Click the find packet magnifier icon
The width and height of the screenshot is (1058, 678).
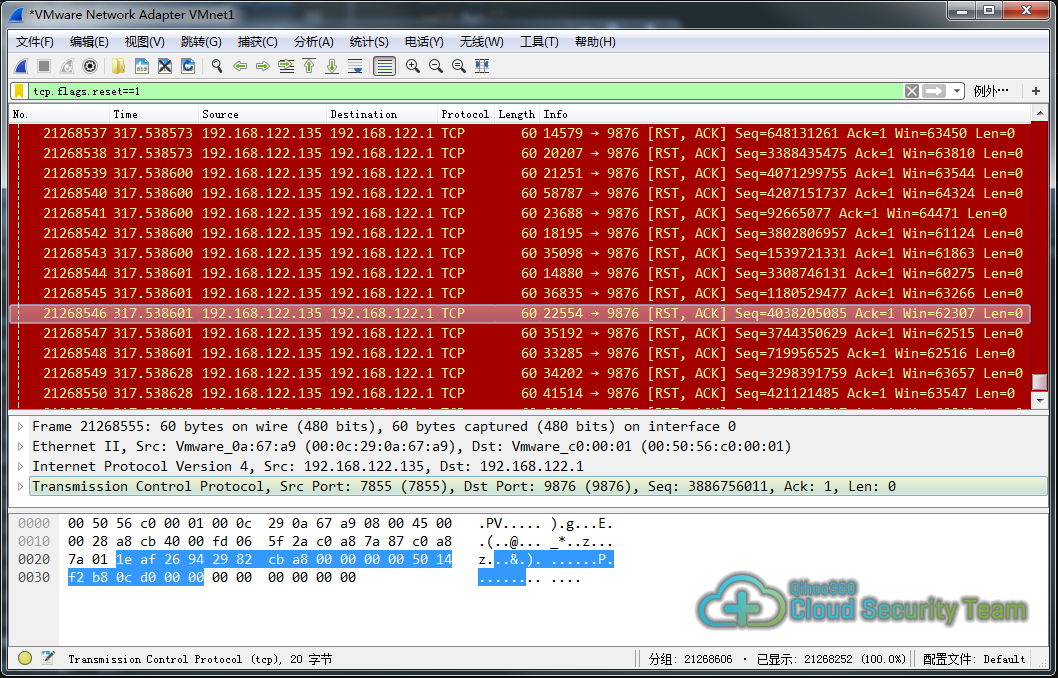(x=216, y=66)
